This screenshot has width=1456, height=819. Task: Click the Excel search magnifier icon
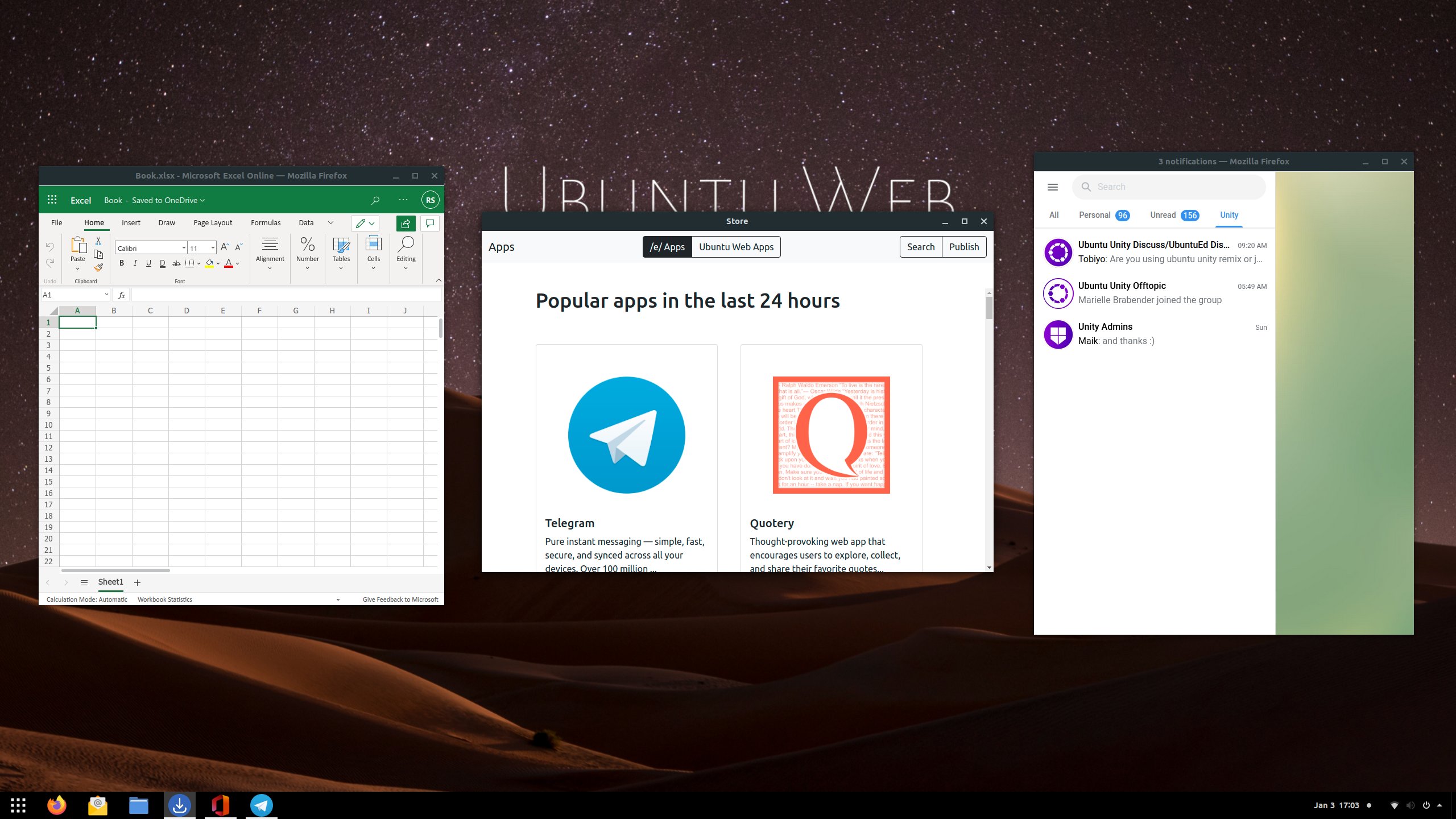tap(375, 200)
